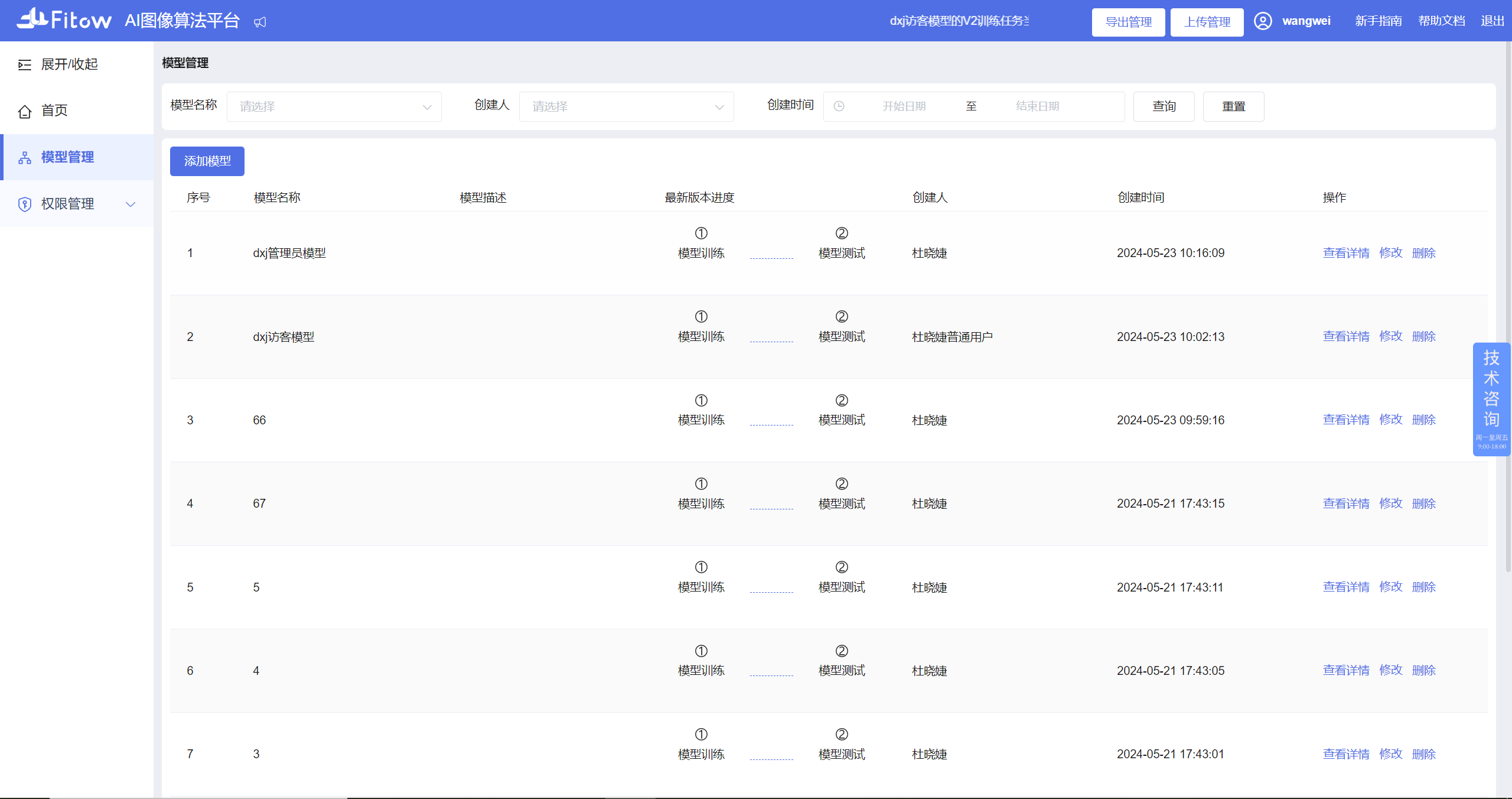
Task: Click 修改 for dxj访客模型
Action: pos(1391,336)
